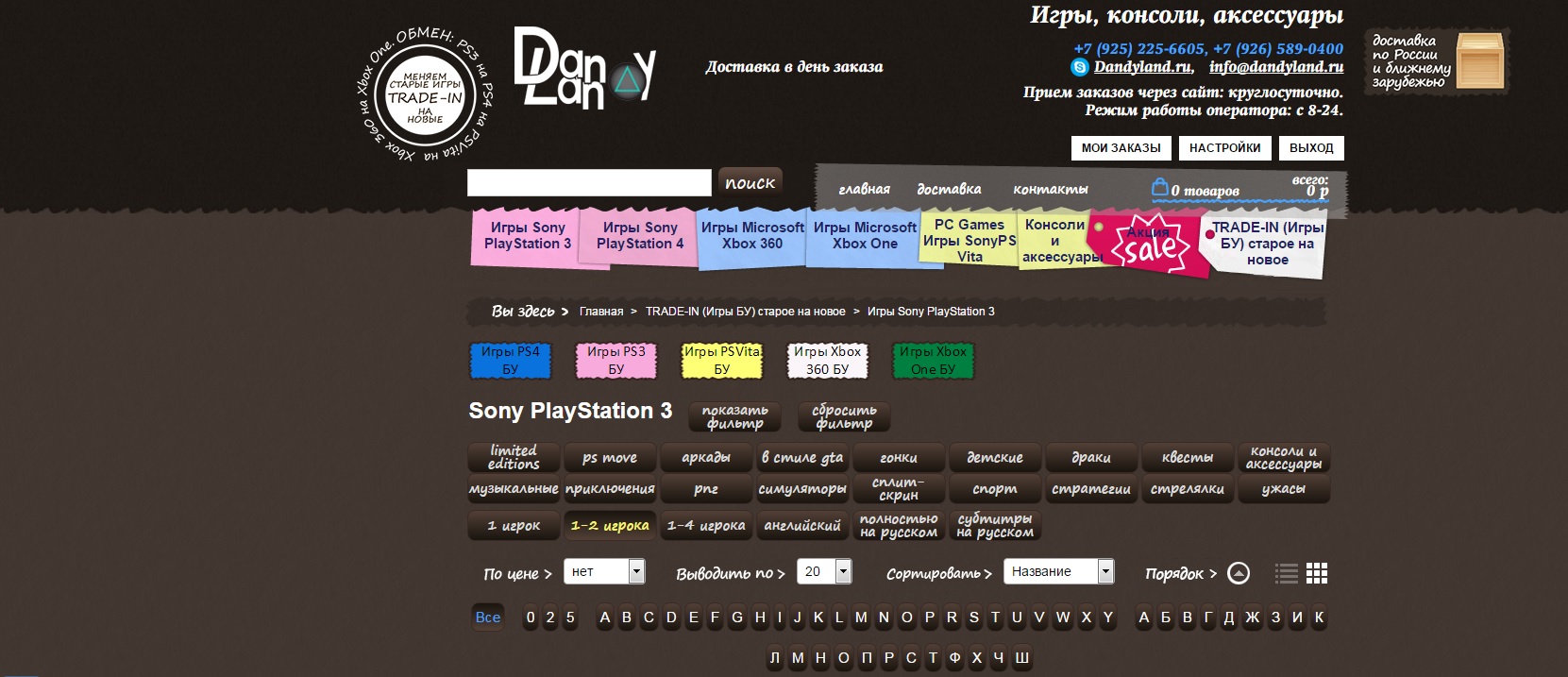
Task: Toggle the '1 игрок' filter
Action: (514, 525)
